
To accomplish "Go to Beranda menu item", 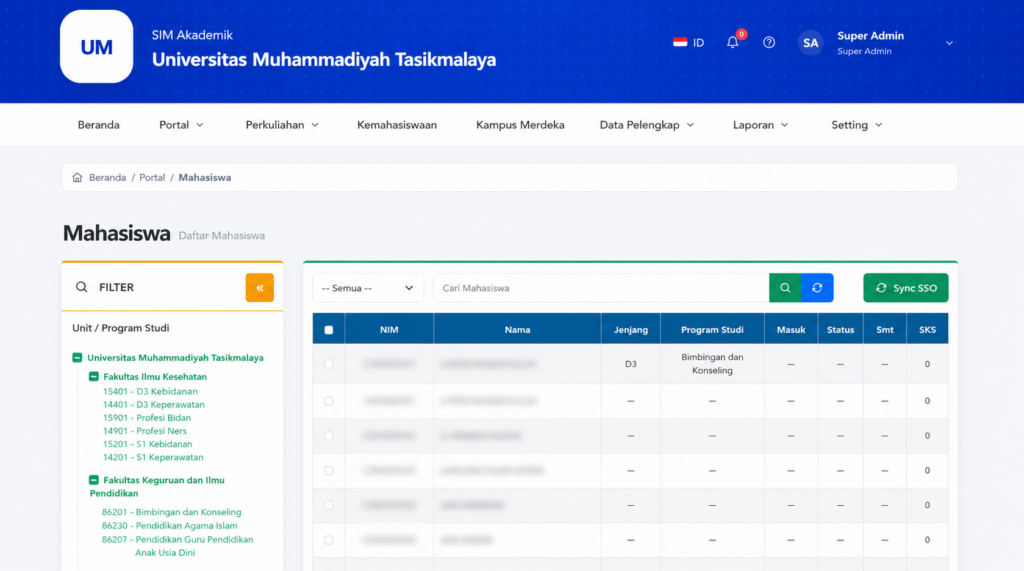I will click(x=99, y=125).
